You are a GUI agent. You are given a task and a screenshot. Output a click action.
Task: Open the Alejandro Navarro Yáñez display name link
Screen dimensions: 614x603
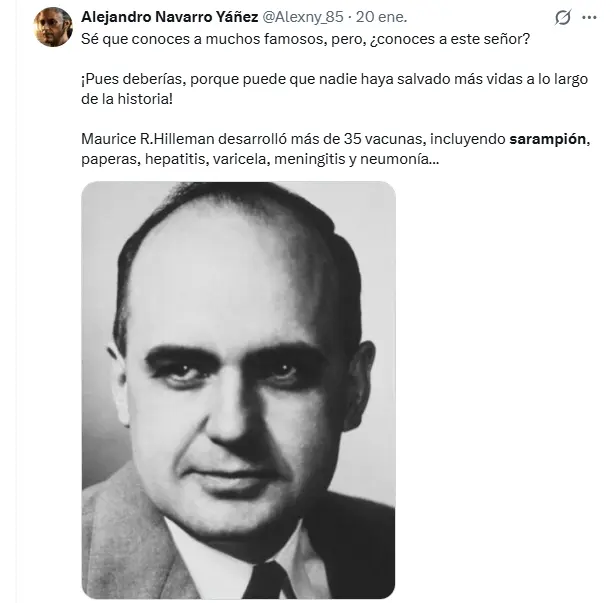tap(170, 17)
